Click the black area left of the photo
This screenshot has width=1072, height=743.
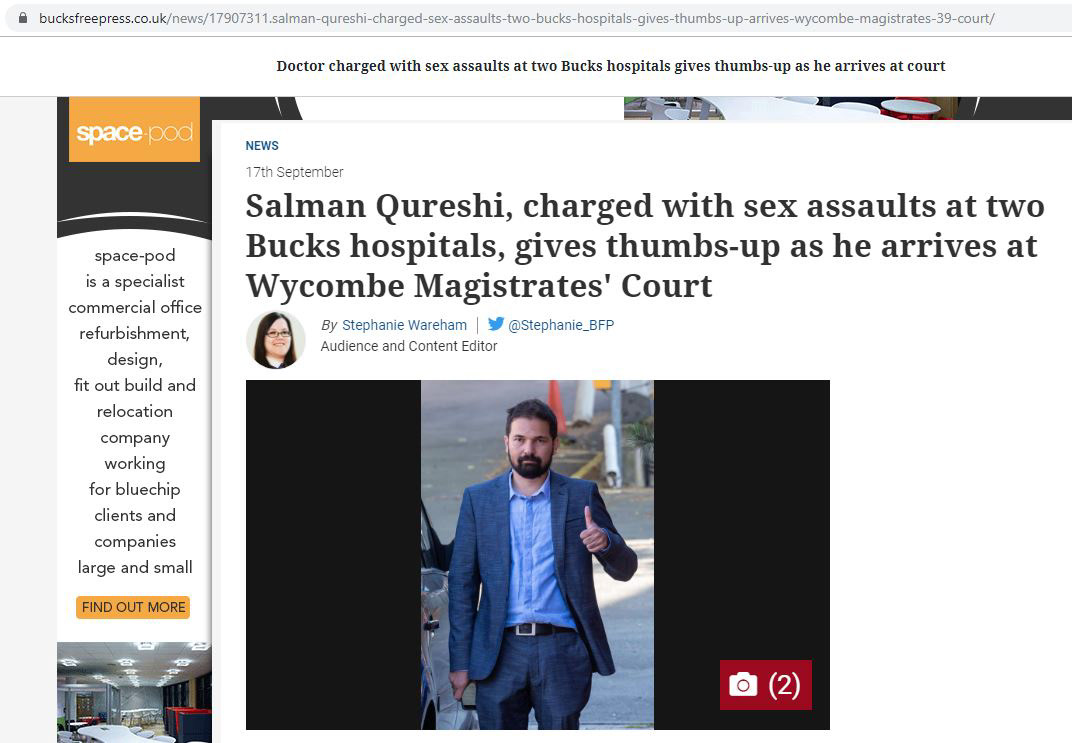point(334,554)
